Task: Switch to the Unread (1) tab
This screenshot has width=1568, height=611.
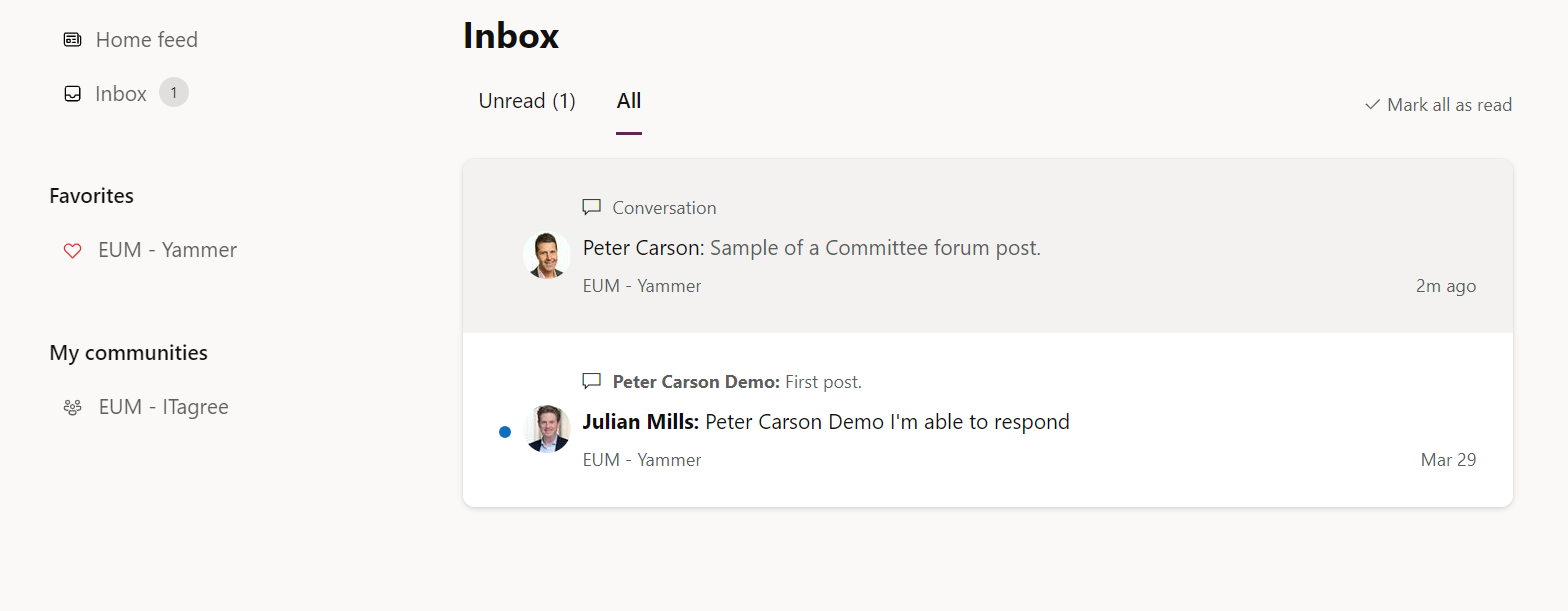Action: tap(527, 101)
